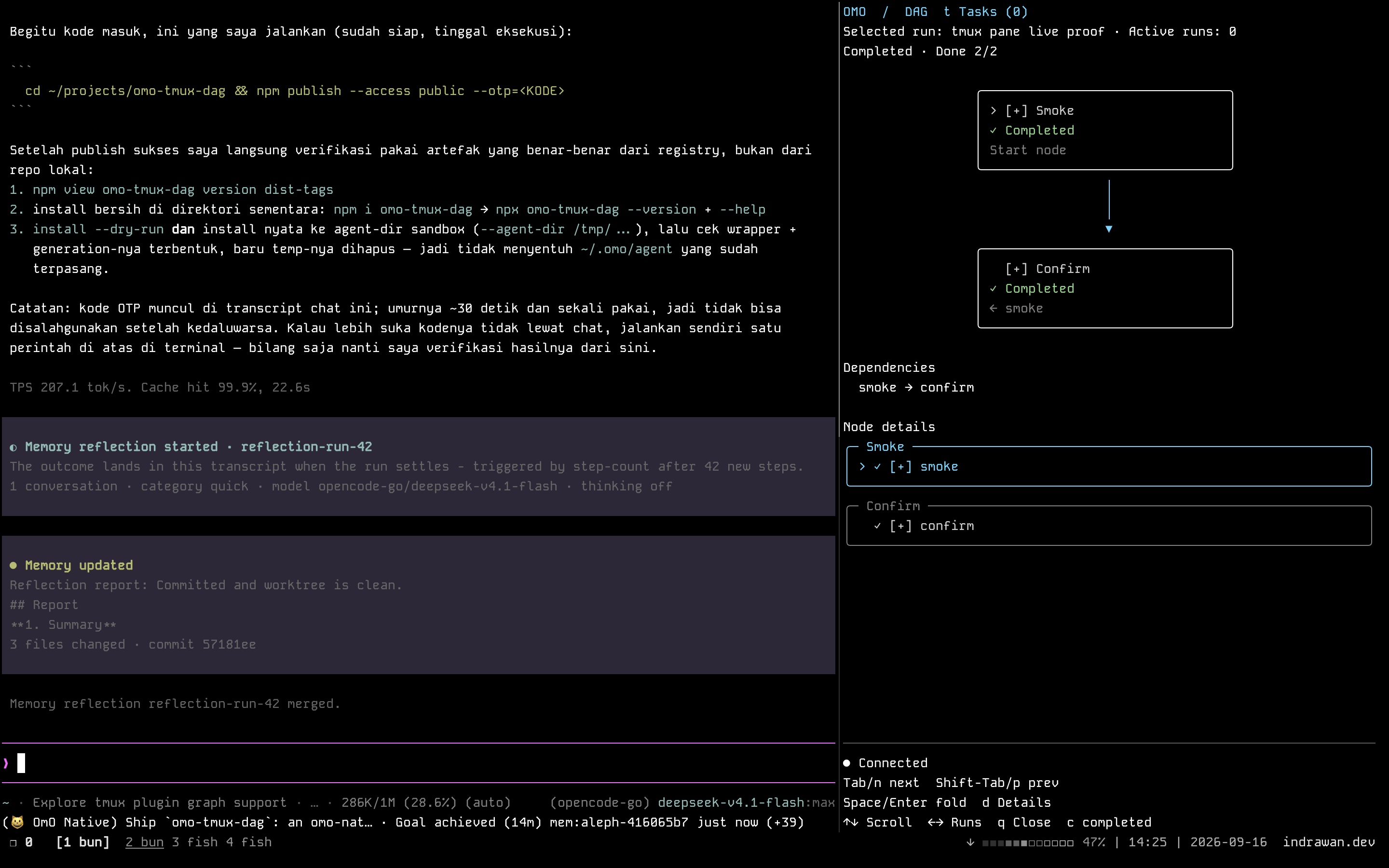The image size is (1389, 868).
Task: Click the Connected status dot
Action: coord(846,763)
